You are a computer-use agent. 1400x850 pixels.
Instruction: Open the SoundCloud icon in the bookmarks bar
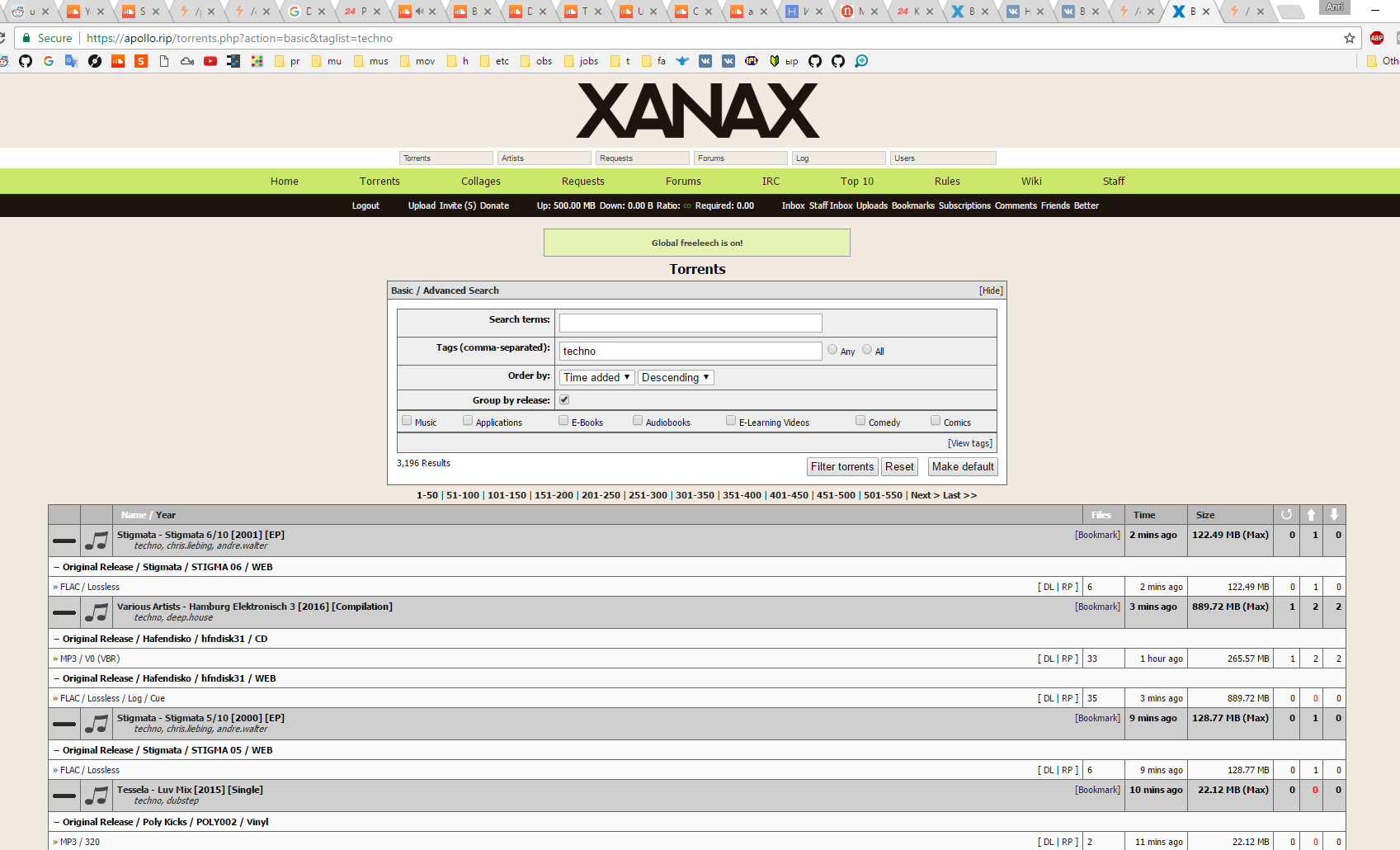118,61
